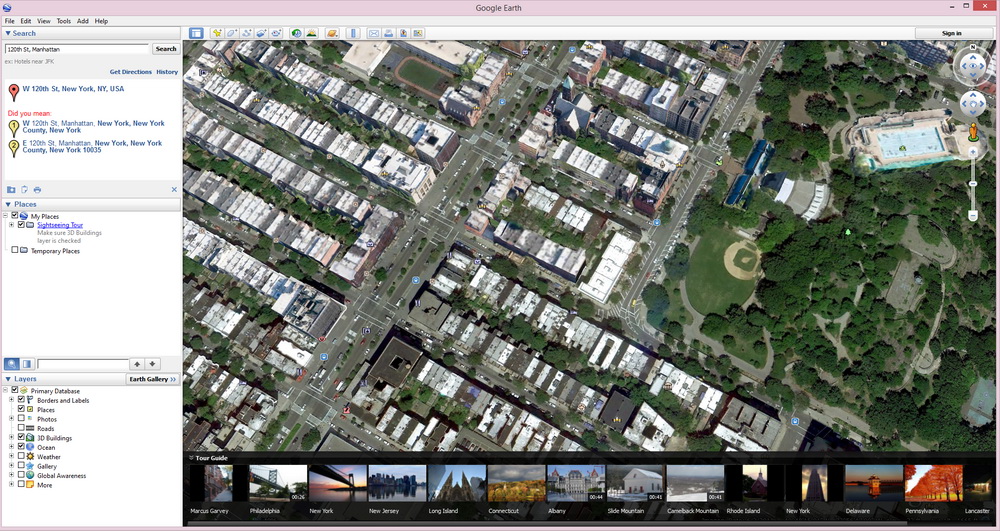Clear search results with the blue X
Viewport: 1000px width, 531px height.
[174, 189]
